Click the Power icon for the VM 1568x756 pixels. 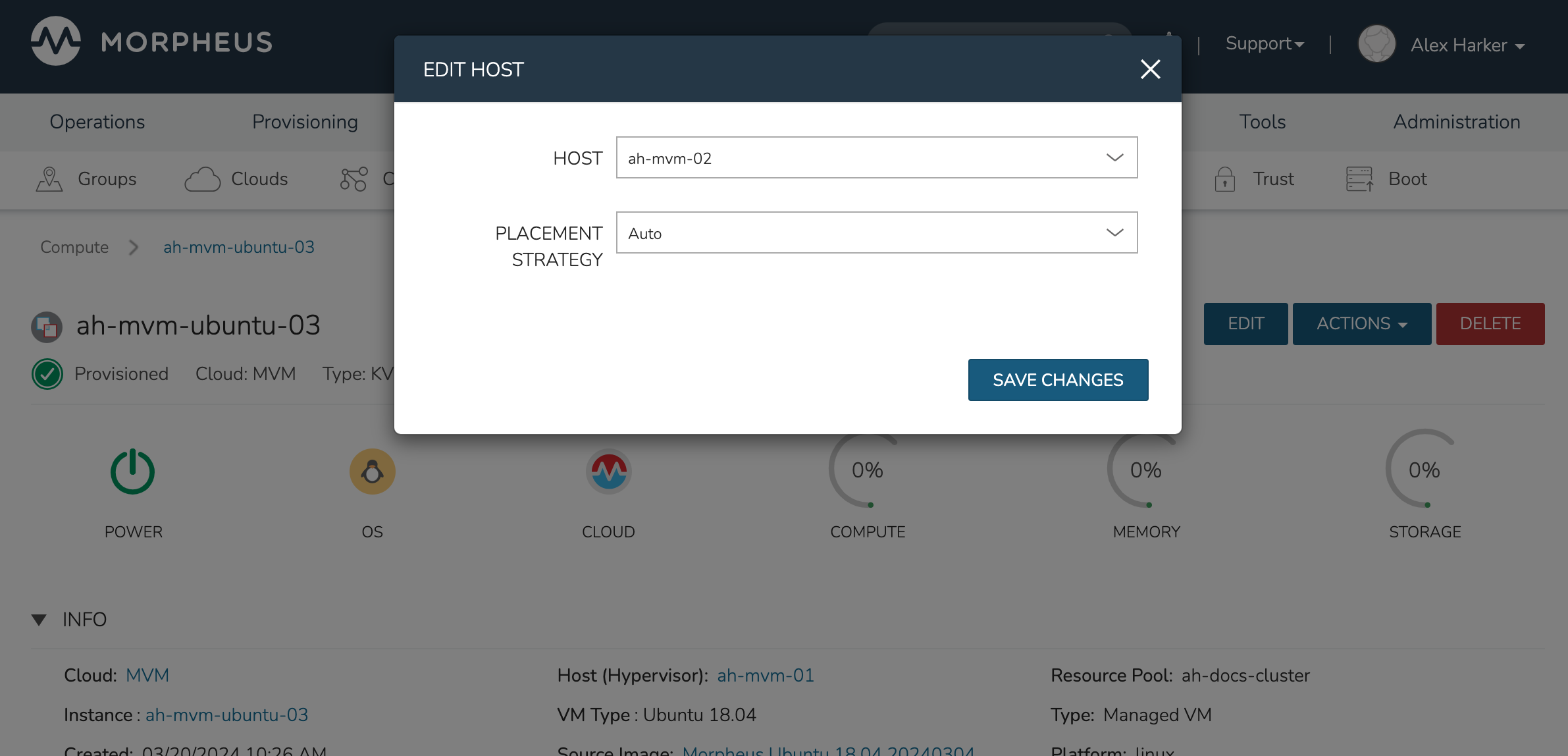click(132, 470)
